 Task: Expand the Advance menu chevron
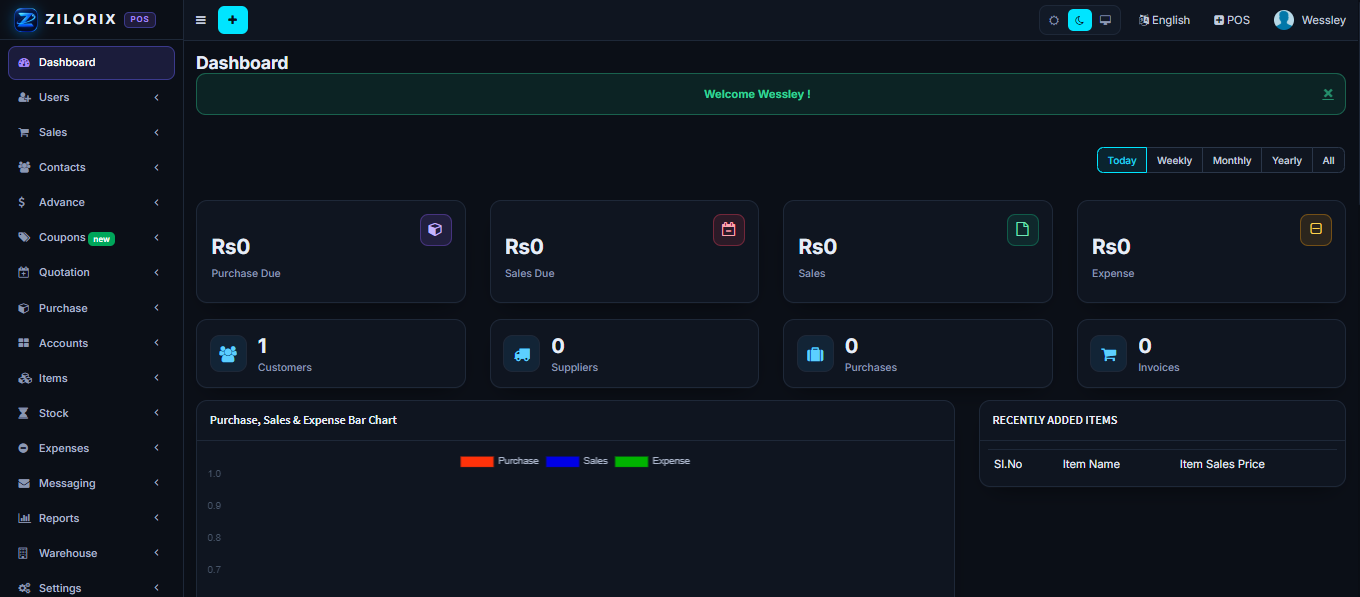tap(157, 202)
